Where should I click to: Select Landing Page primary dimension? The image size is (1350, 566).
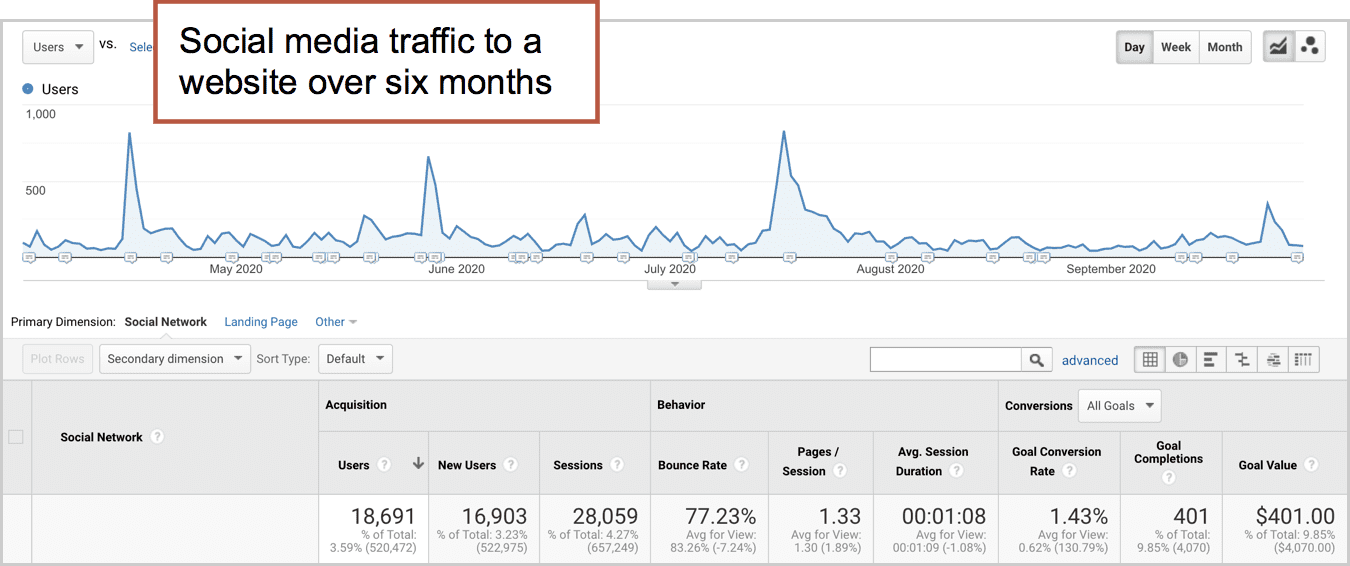pyautogui.click(x=261, y=322)
